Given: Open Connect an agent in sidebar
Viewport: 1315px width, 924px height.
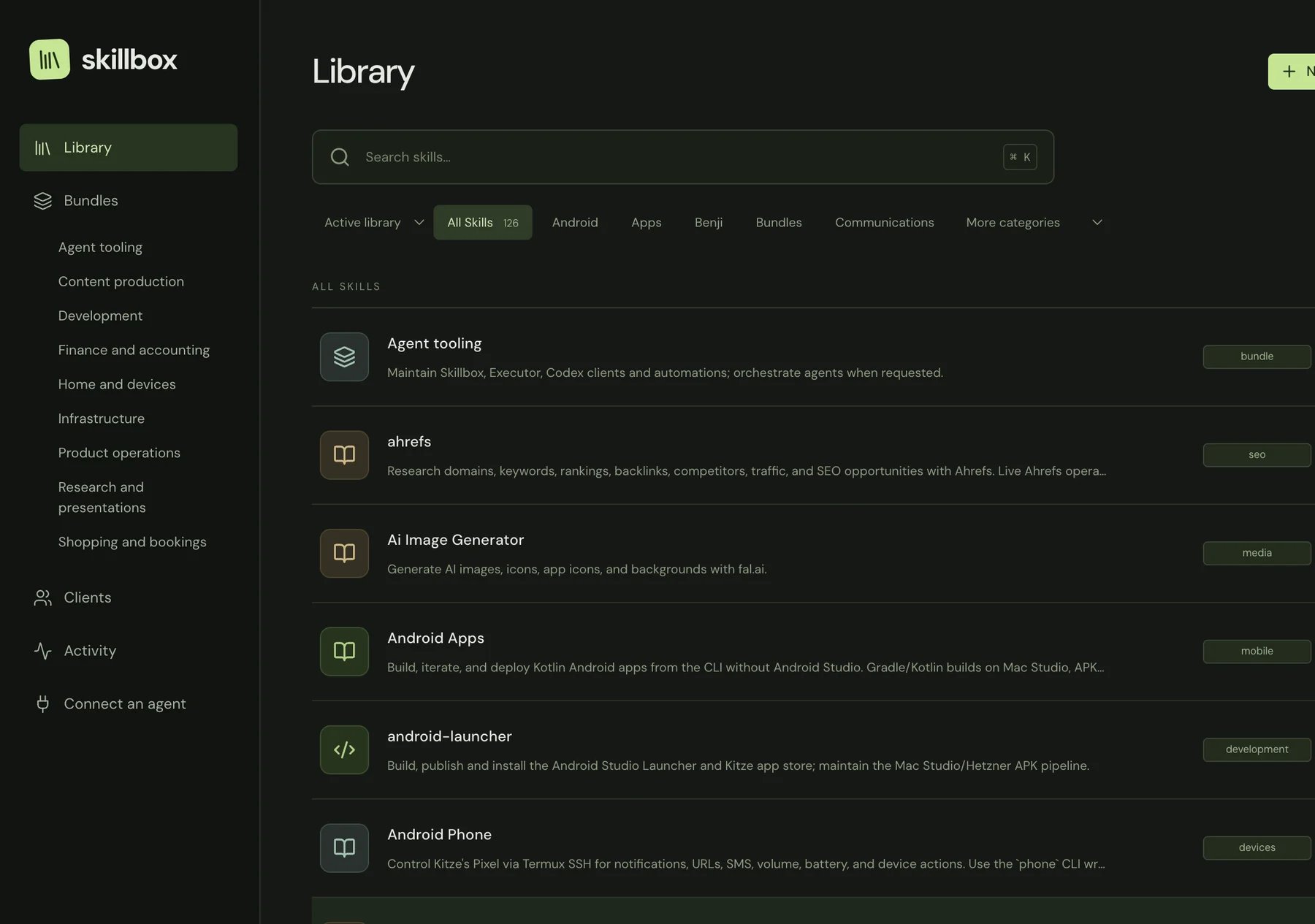Looking at the screenshot, I should tap(129, 704).
